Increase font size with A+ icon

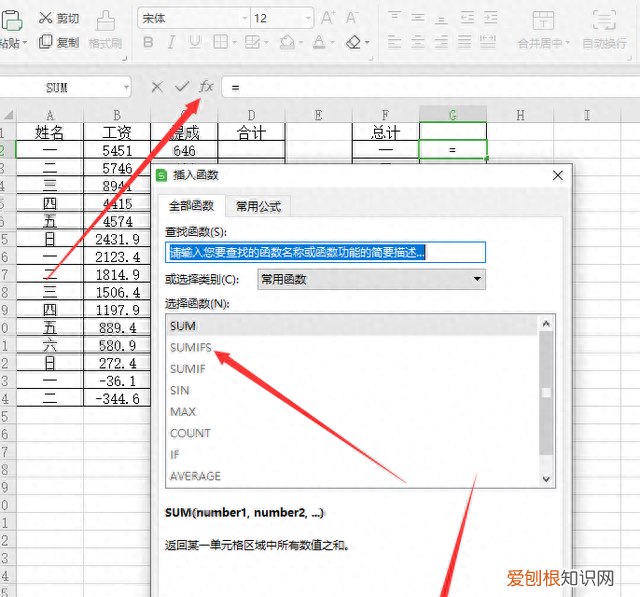point(328,18)
